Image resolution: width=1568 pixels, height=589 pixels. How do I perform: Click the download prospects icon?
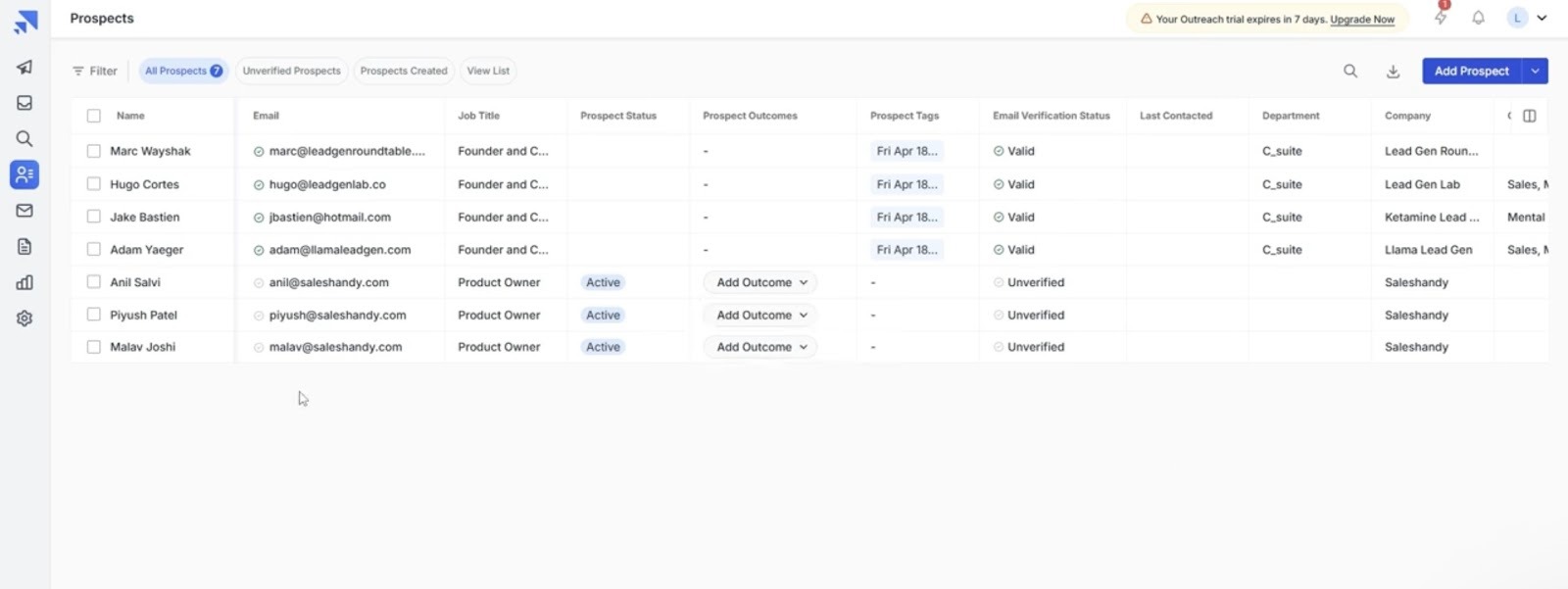click(x=1393, y=71)
